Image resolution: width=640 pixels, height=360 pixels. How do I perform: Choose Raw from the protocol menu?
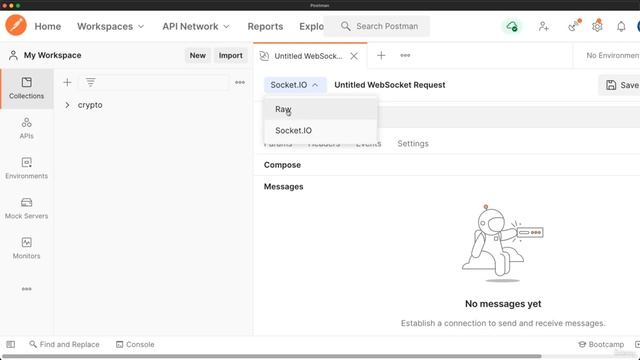coord(321,109)
